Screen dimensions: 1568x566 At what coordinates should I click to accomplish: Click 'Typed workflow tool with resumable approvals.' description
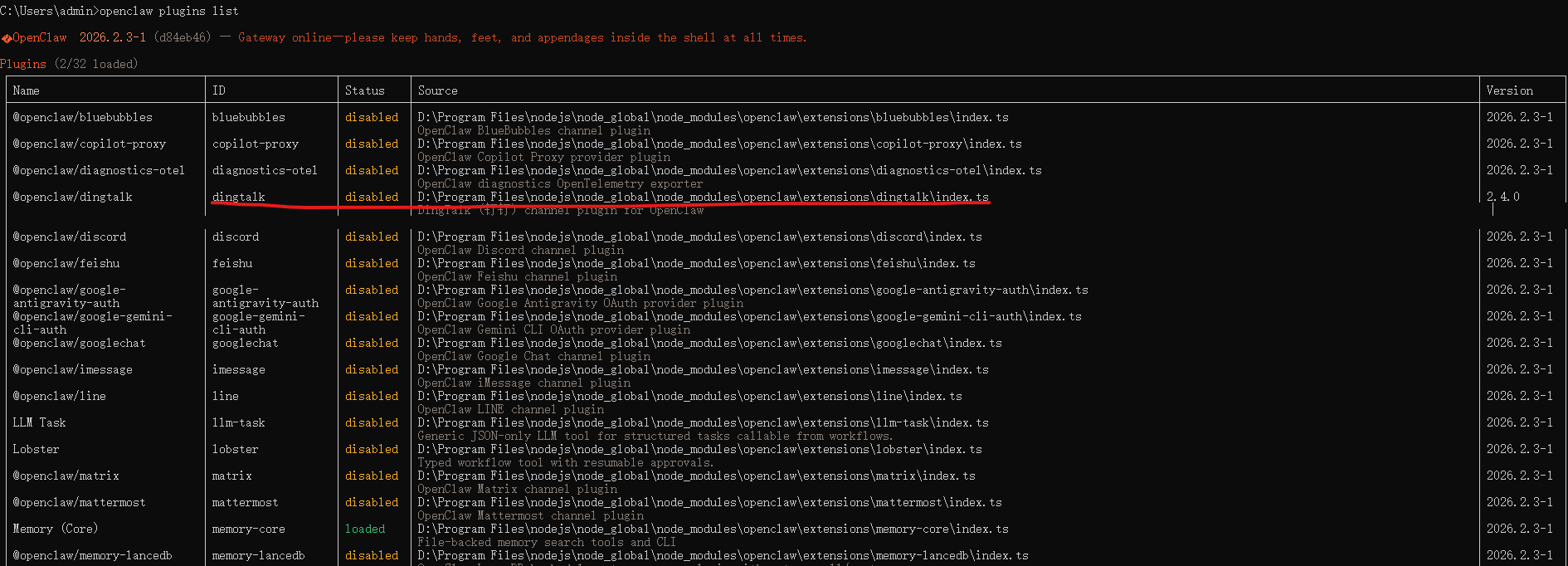[566, 462]
